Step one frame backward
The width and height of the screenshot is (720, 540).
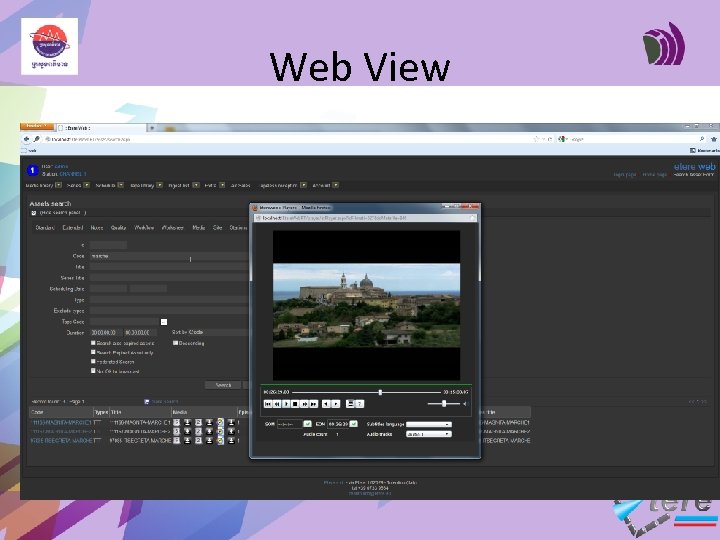[x=326, y=404]
